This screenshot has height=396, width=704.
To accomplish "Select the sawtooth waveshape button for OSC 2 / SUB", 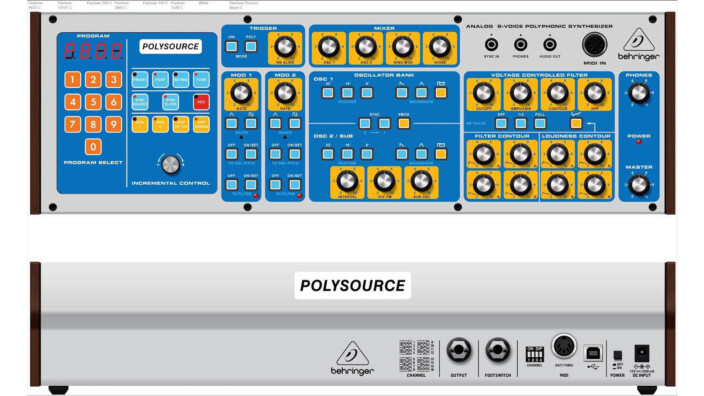I will (402, 154).
